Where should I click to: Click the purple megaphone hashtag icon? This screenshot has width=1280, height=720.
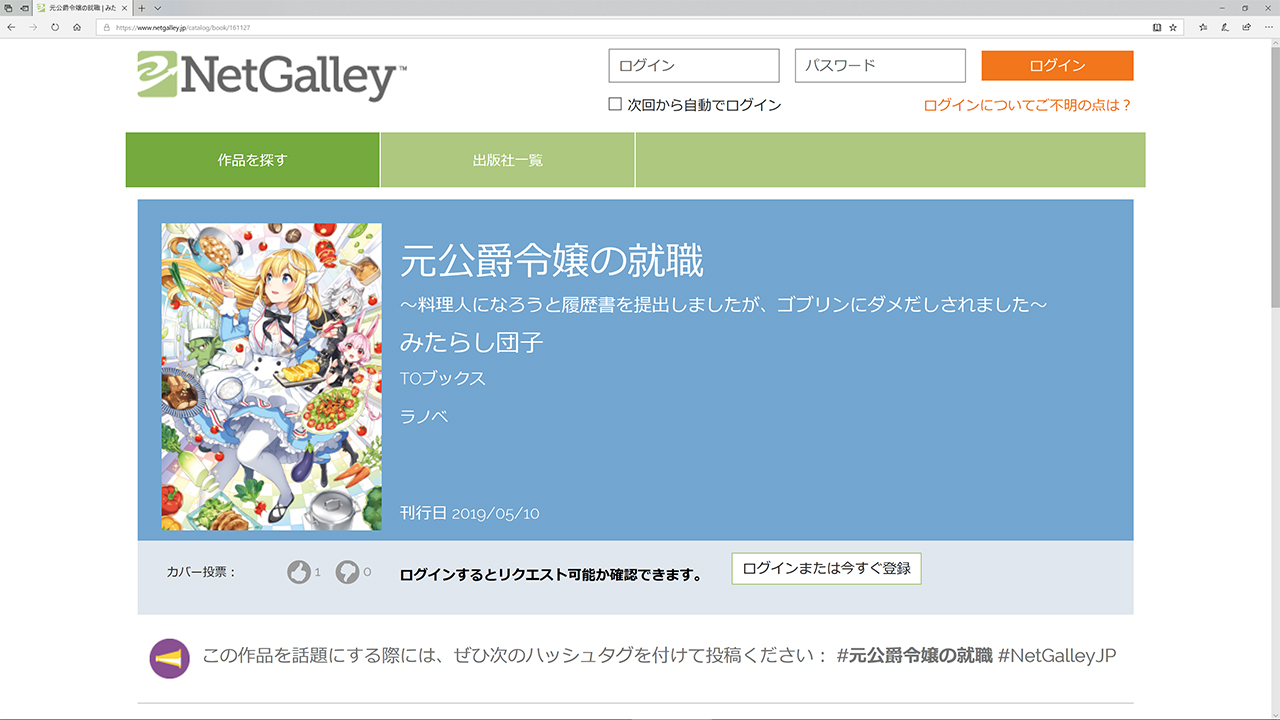(x=169, y=655)
